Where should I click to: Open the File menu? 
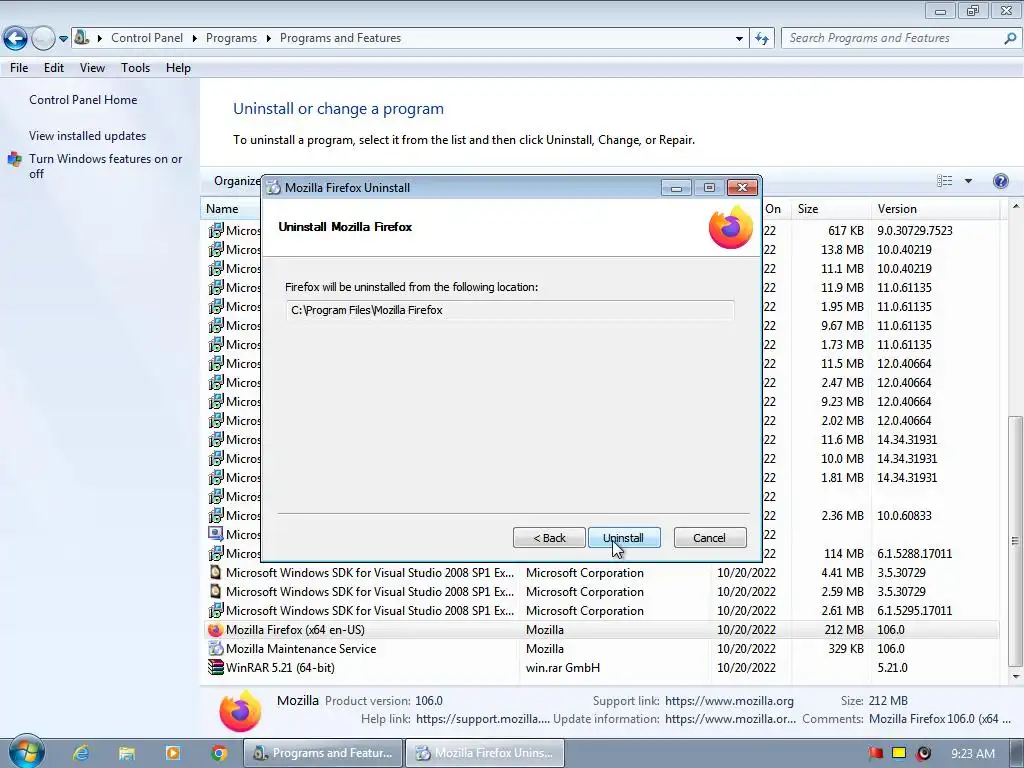19,68
